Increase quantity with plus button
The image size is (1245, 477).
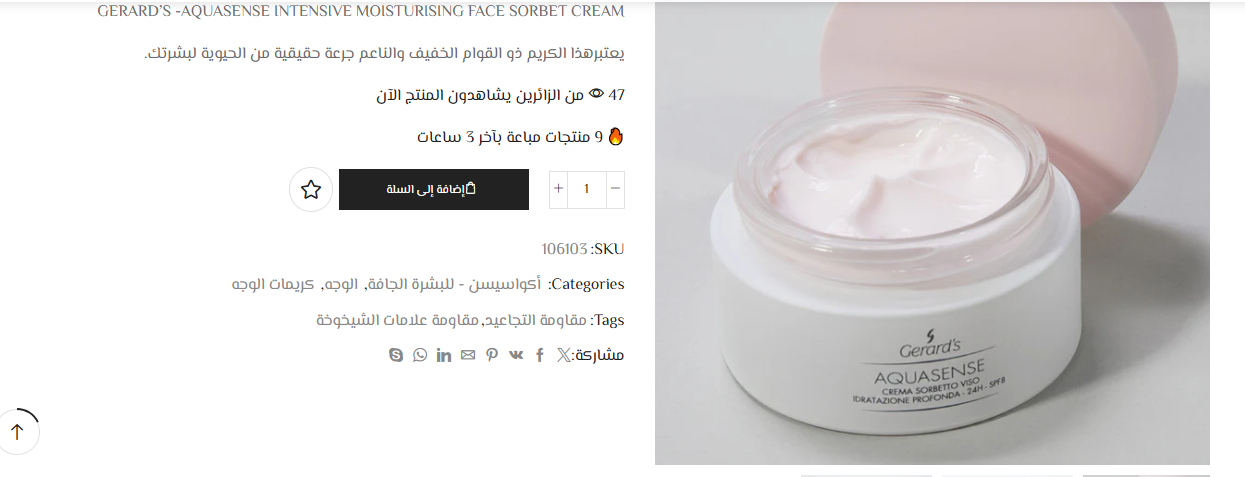[558, 189]
